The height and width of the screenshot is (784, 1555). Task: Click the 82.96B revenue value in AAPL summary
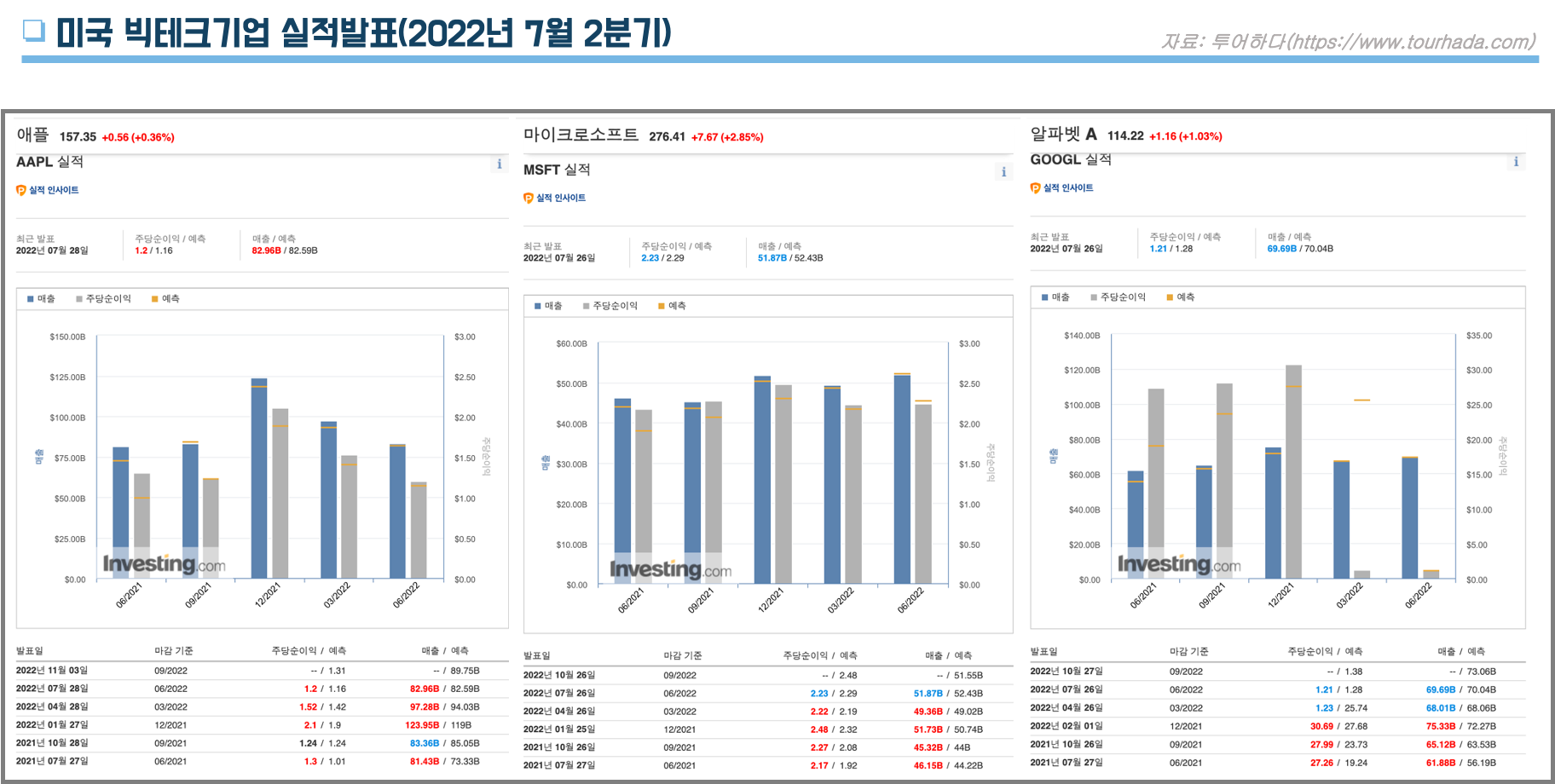pyautogui.click(x=266, y=251)
